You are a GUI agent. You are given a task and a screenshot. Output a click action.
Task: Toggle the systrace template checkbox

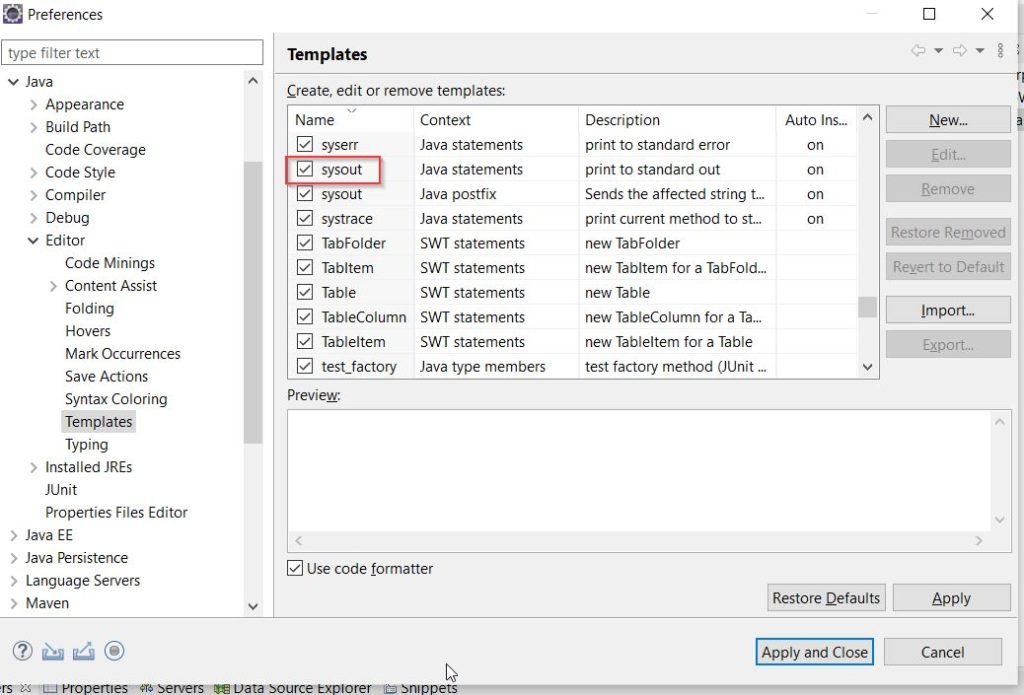(x=305, y=219)
